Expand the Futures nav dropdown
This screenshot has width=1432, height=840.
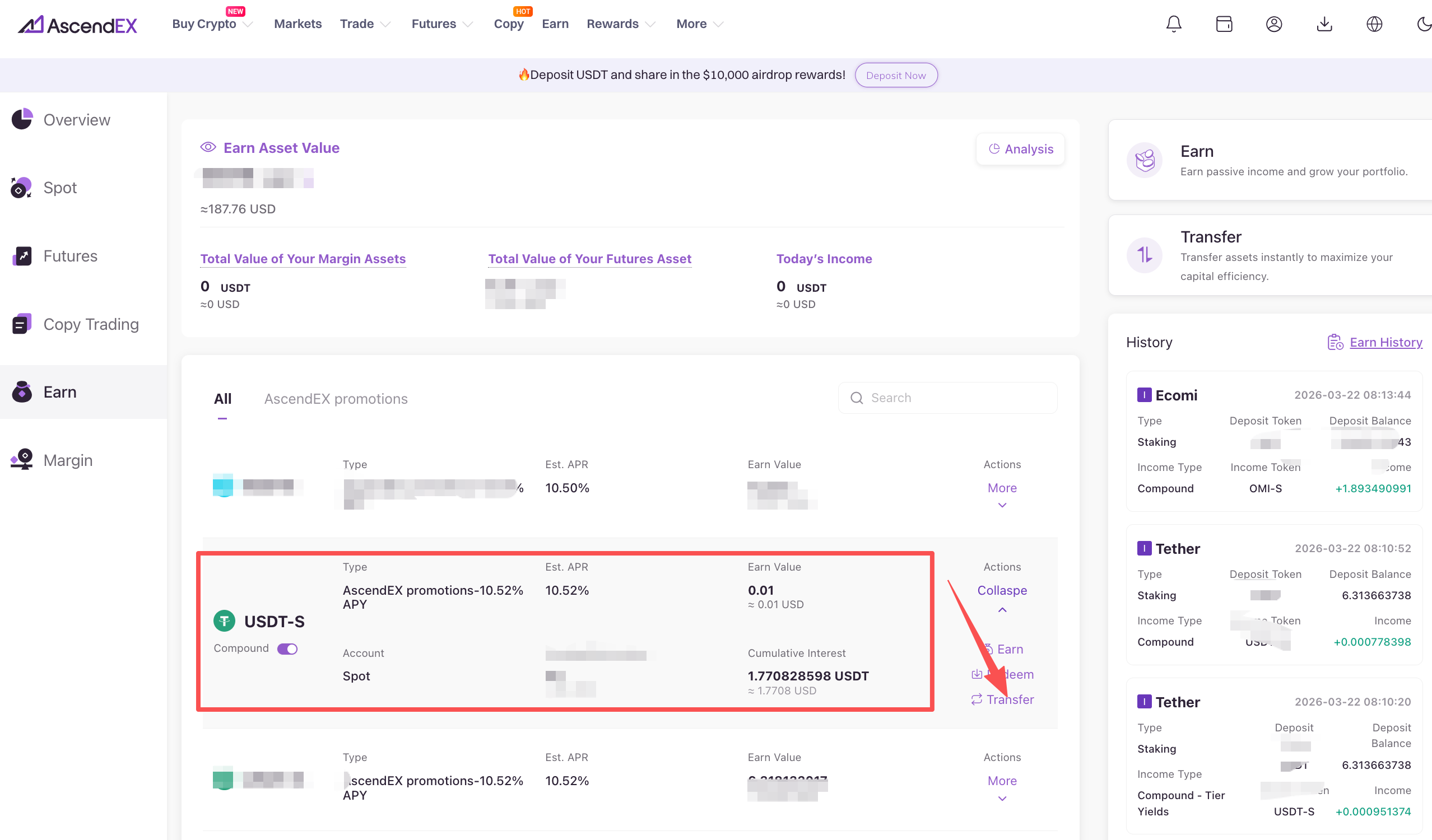[441, 24]
